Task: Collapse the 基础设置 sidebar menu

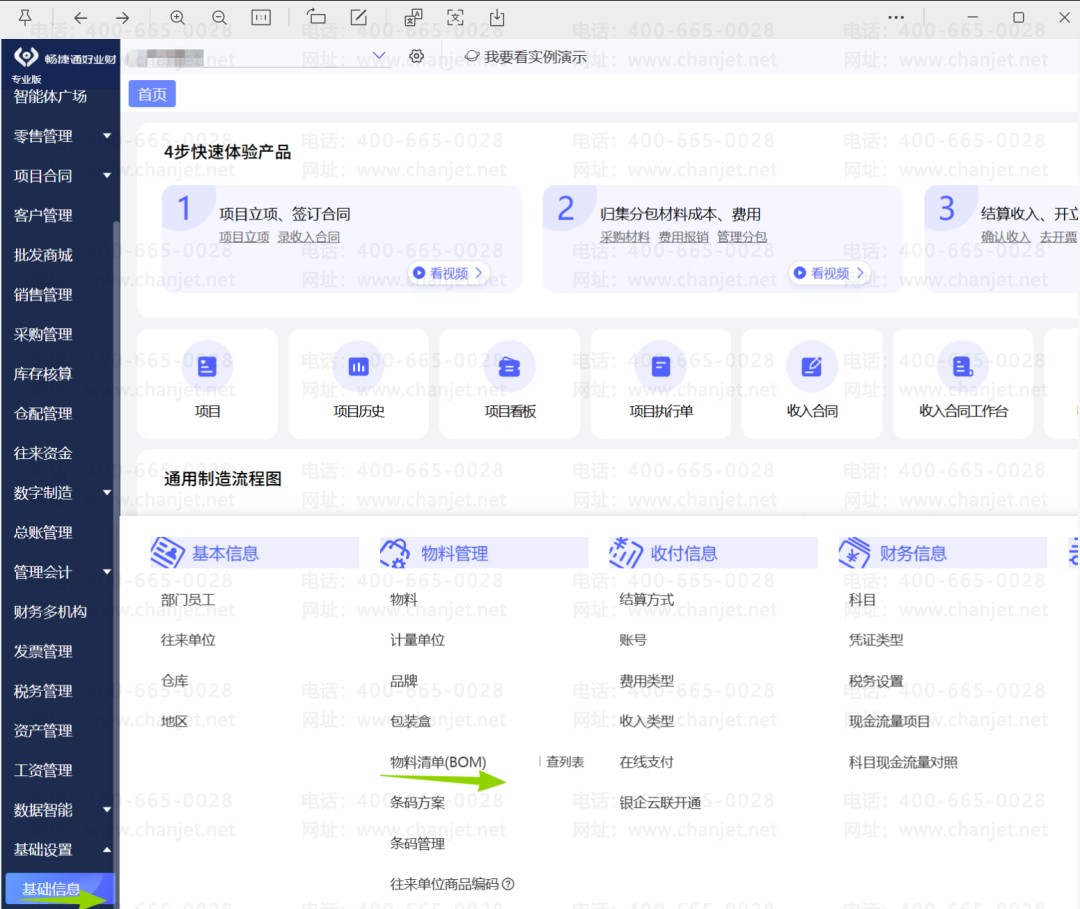Action: click(x=107, y=850)
